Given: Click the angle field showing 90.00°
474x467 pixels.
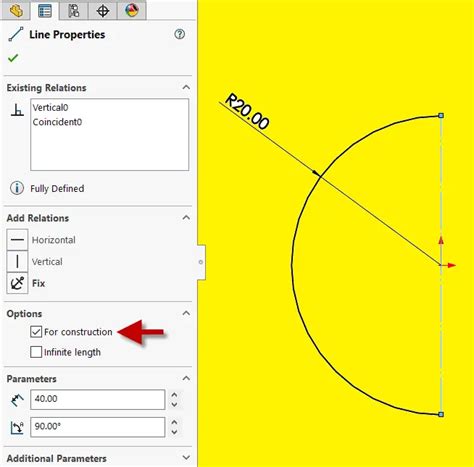Looking at the screenshot, I should 98,427.
